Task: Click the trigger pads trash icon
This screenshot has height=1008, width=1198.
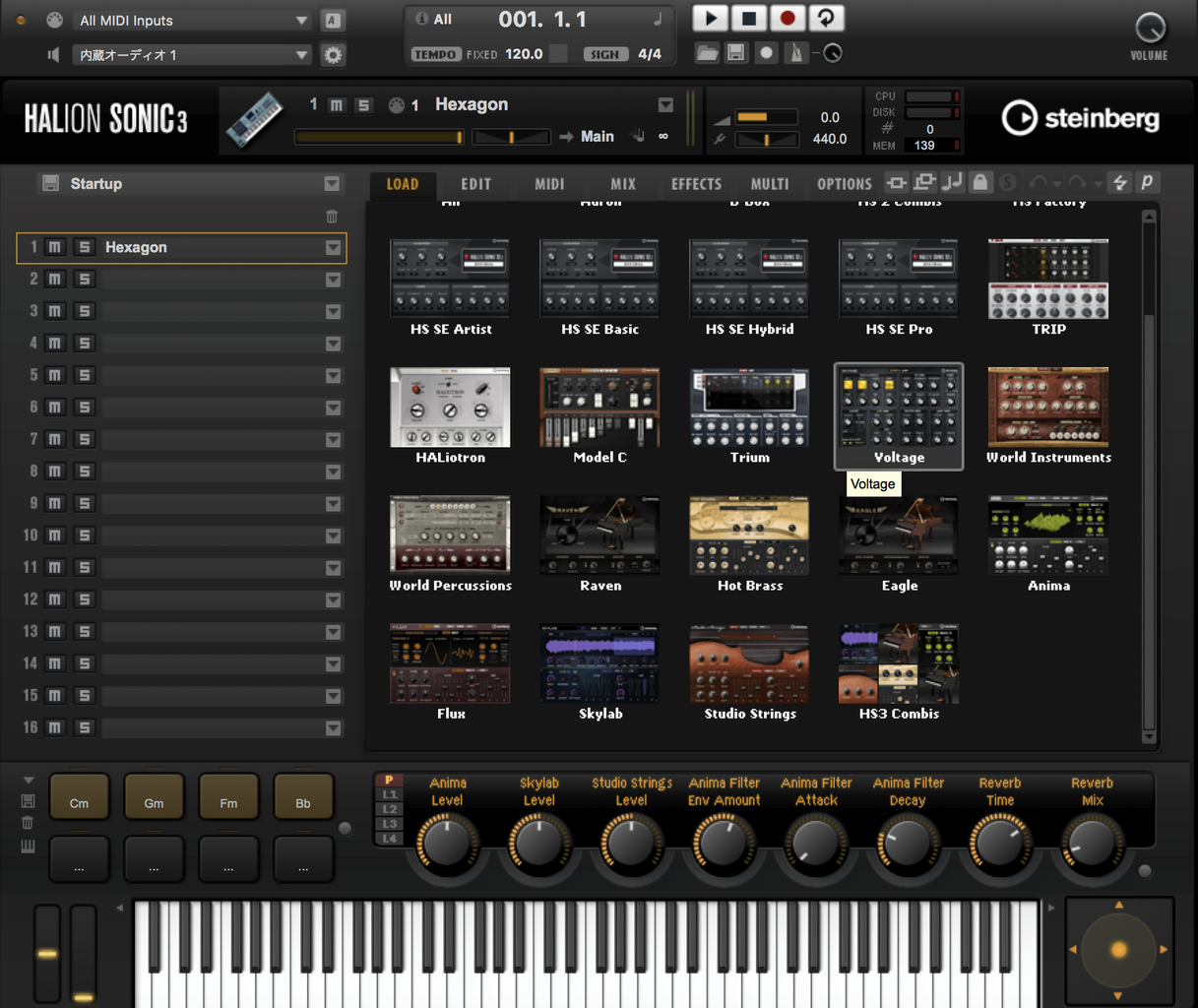Action: pyautogui.click(x=28, y=823)
